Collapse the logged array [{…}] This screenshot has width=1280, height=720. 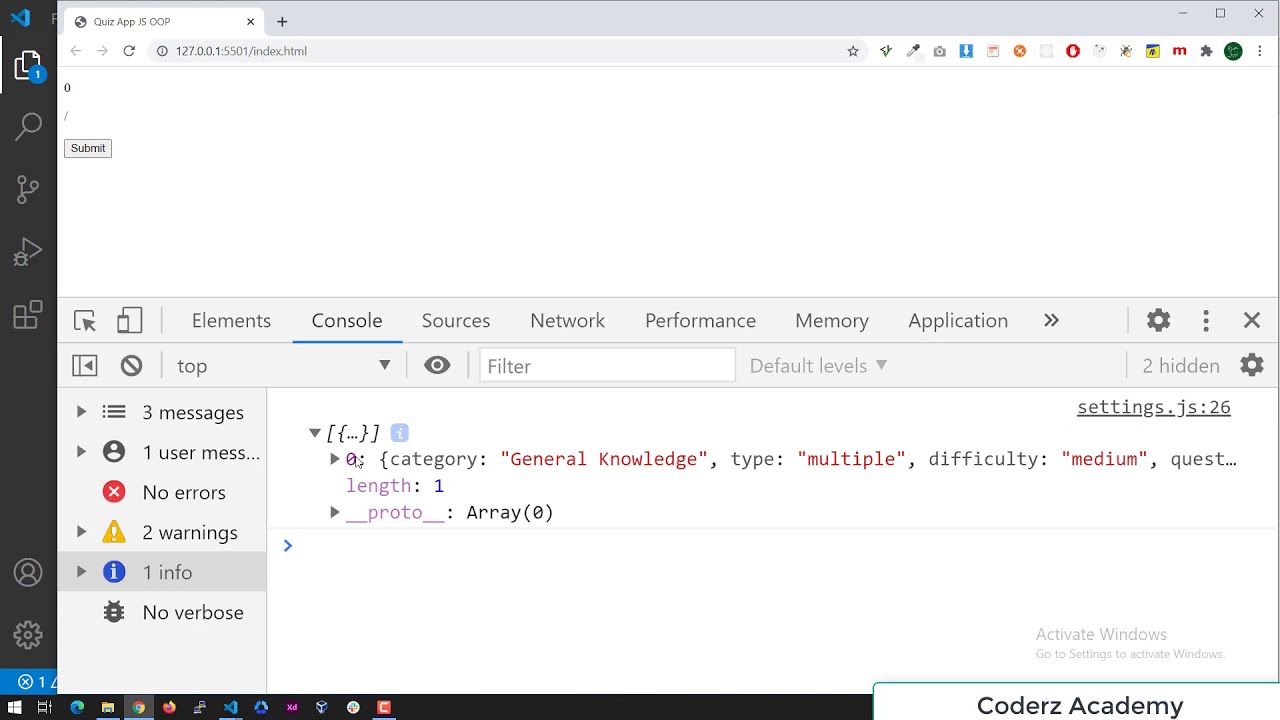point(315,433)
